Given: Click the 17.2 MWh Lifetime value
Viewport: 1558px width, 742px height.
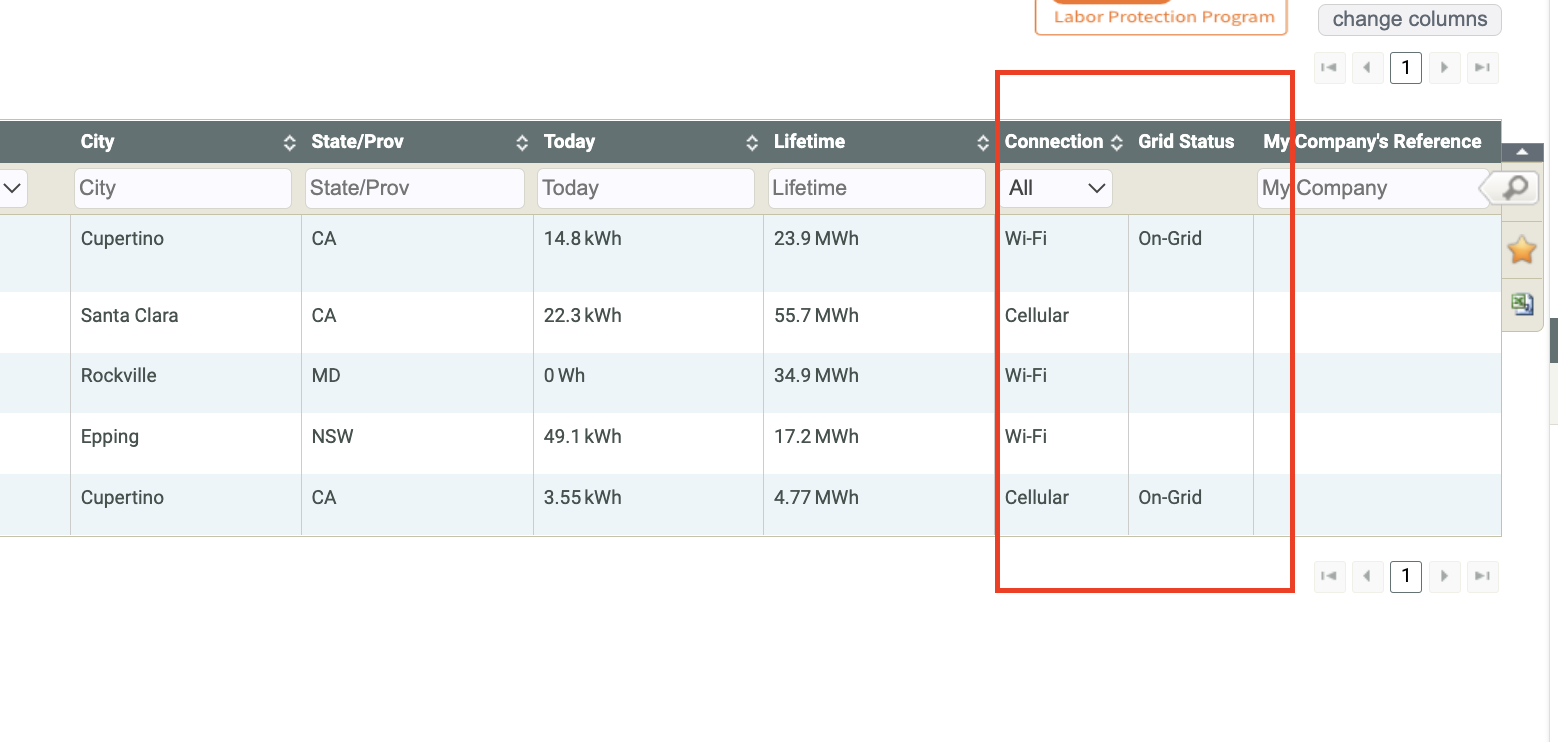Looking at the screenshot, I should [x=816, y=436].
